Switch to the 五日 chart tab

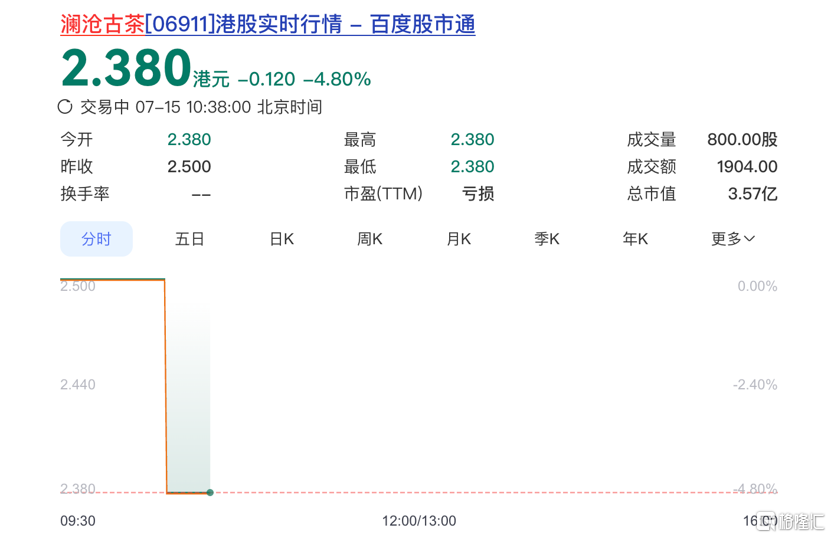pos(190,239)
